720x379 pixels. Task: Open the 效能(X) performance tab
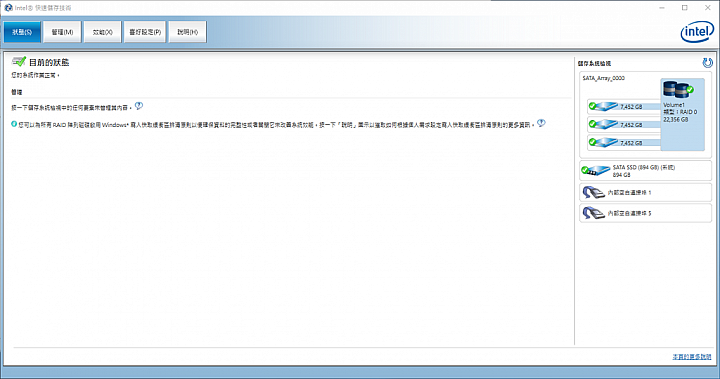[102, 32]
